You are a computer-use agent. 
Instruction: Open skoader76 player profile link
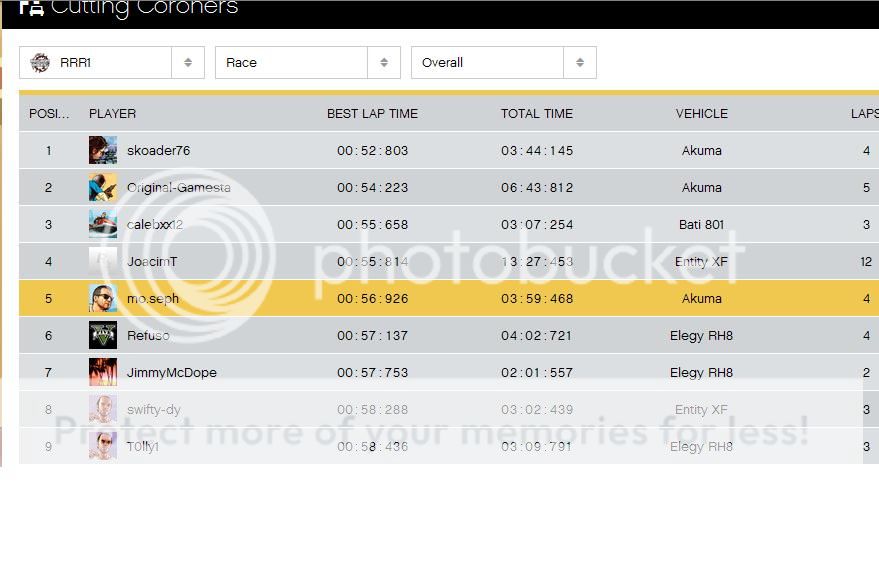158,151
